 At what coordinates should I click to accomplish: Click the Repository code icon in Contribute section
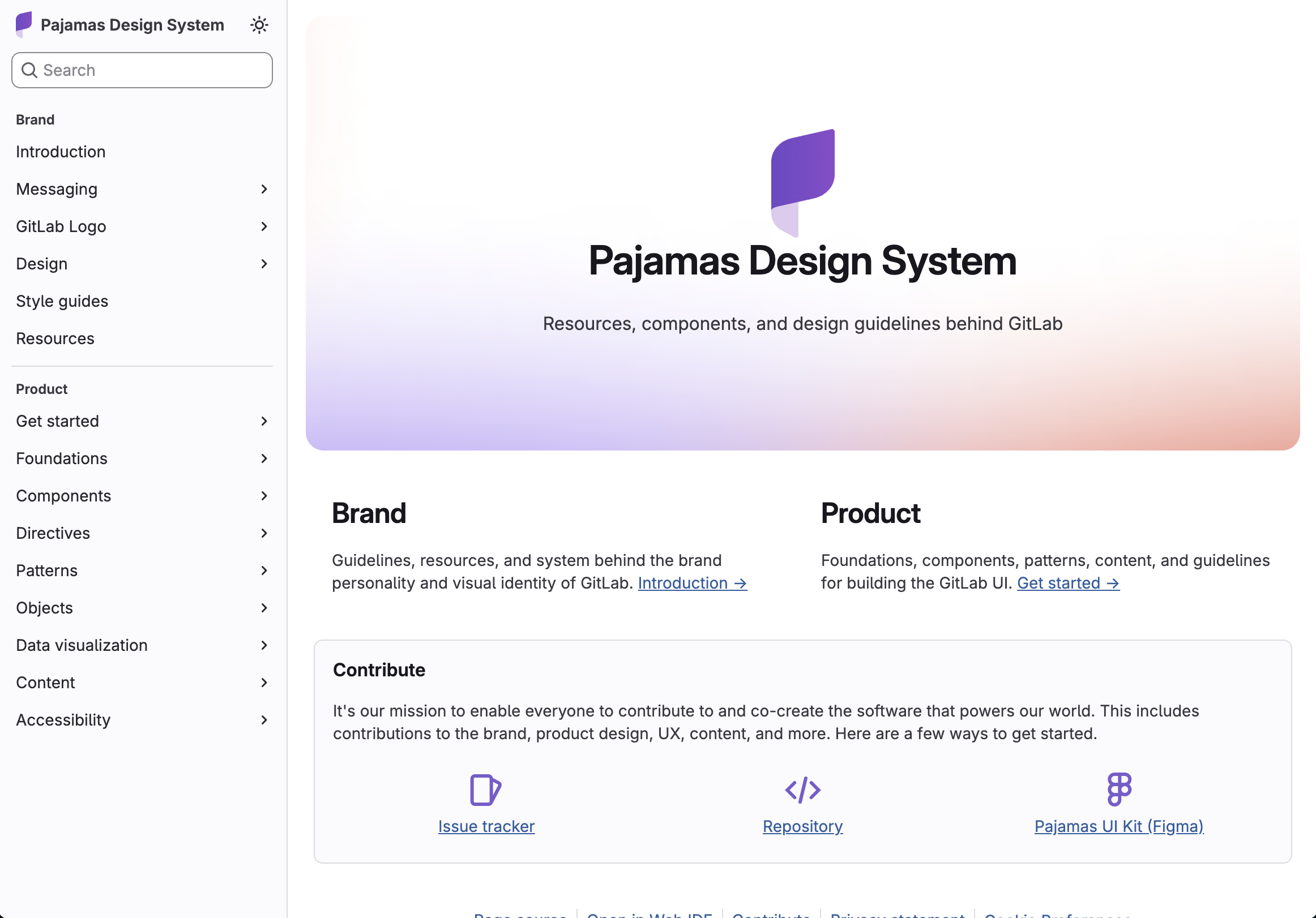(x=802, y=791)
